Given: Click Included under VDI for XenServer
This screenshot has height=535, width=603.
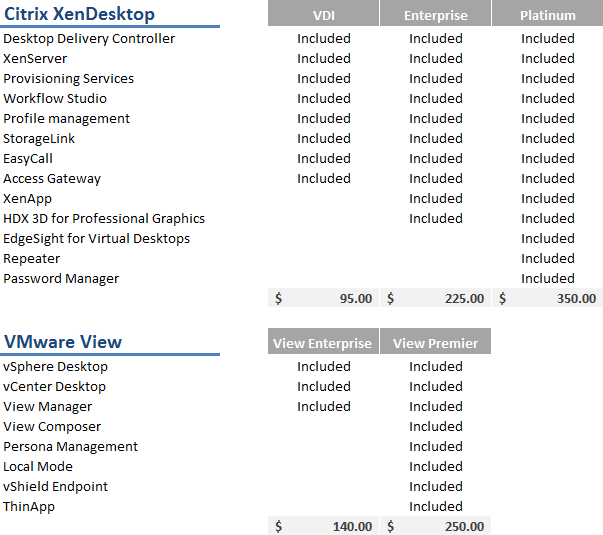Looking at the screenshot, I should click(324, 58).
